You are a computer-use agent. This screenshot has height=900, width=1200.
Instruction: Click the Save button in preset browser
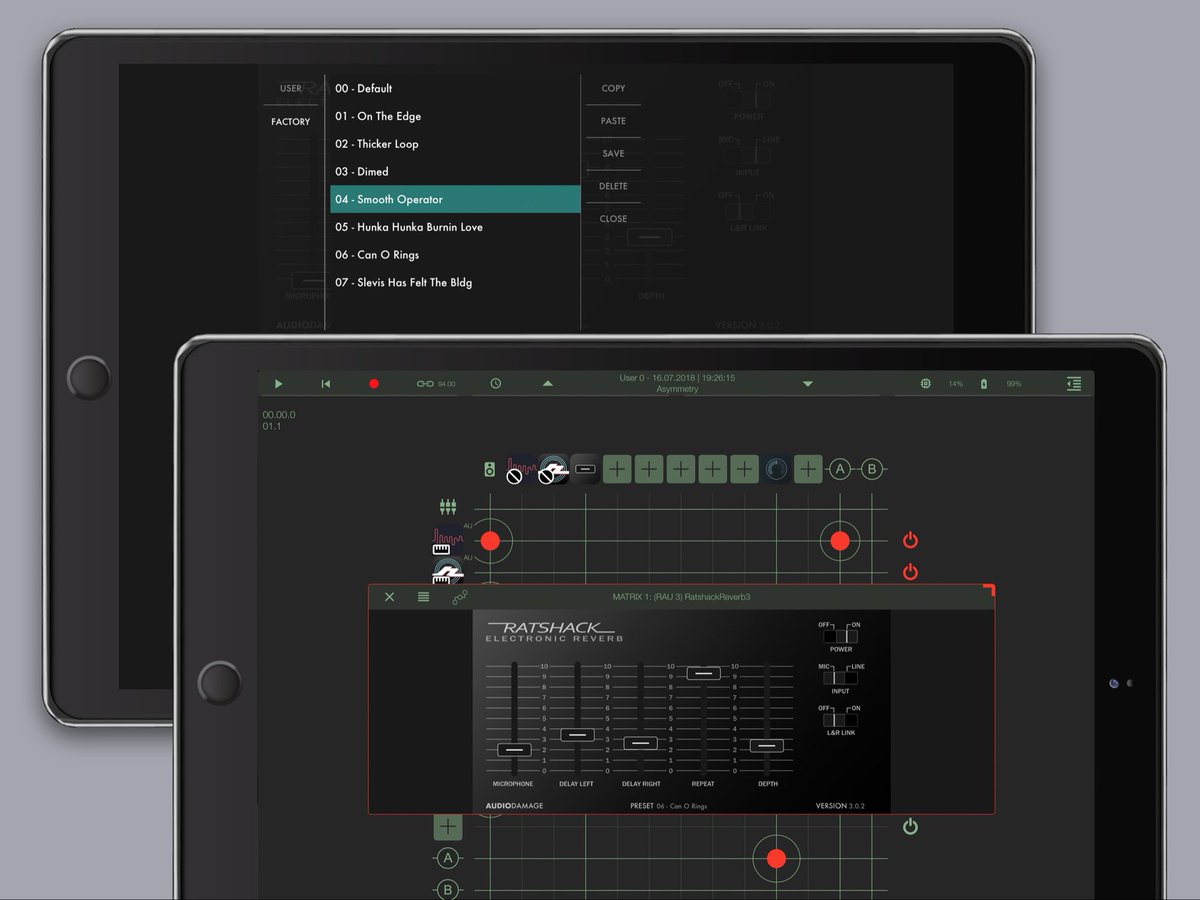tap(613, 154)
